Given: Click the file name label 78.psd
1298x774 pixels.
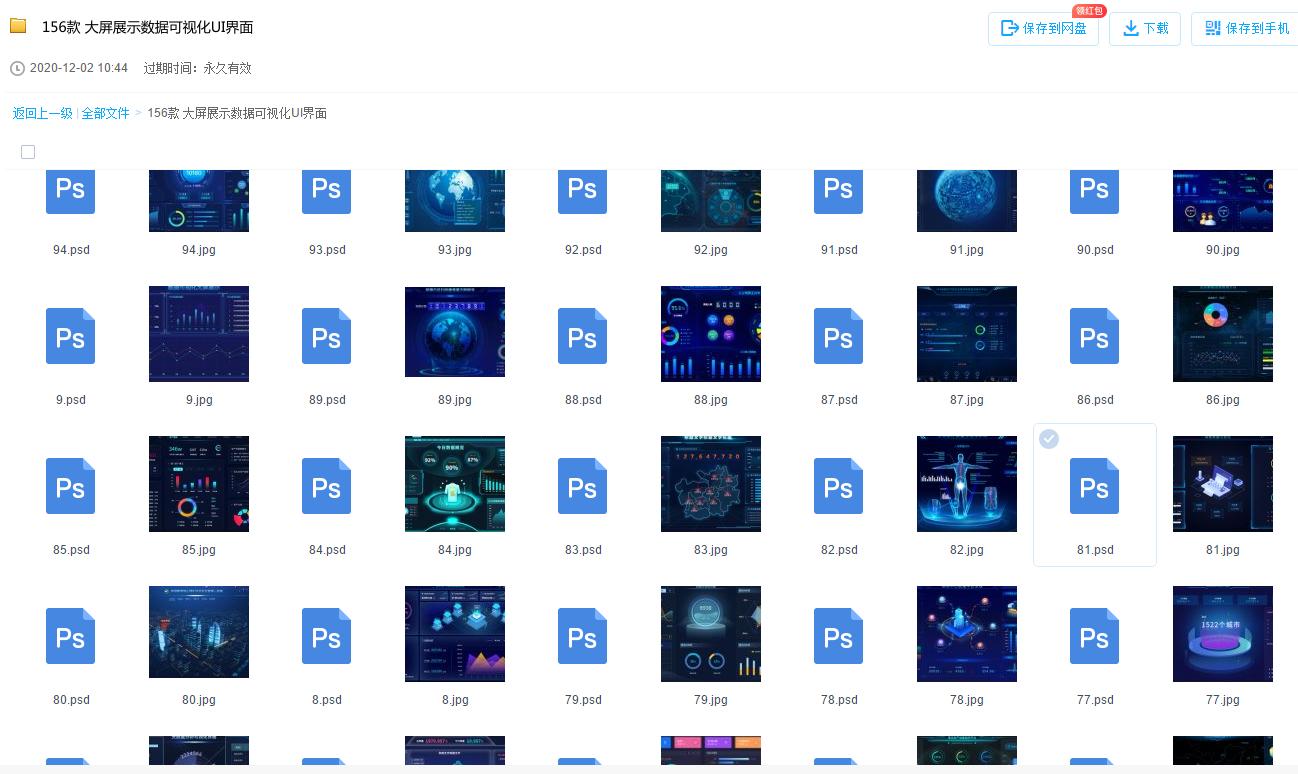Looking at the screenshot, I should pos(839,700).
